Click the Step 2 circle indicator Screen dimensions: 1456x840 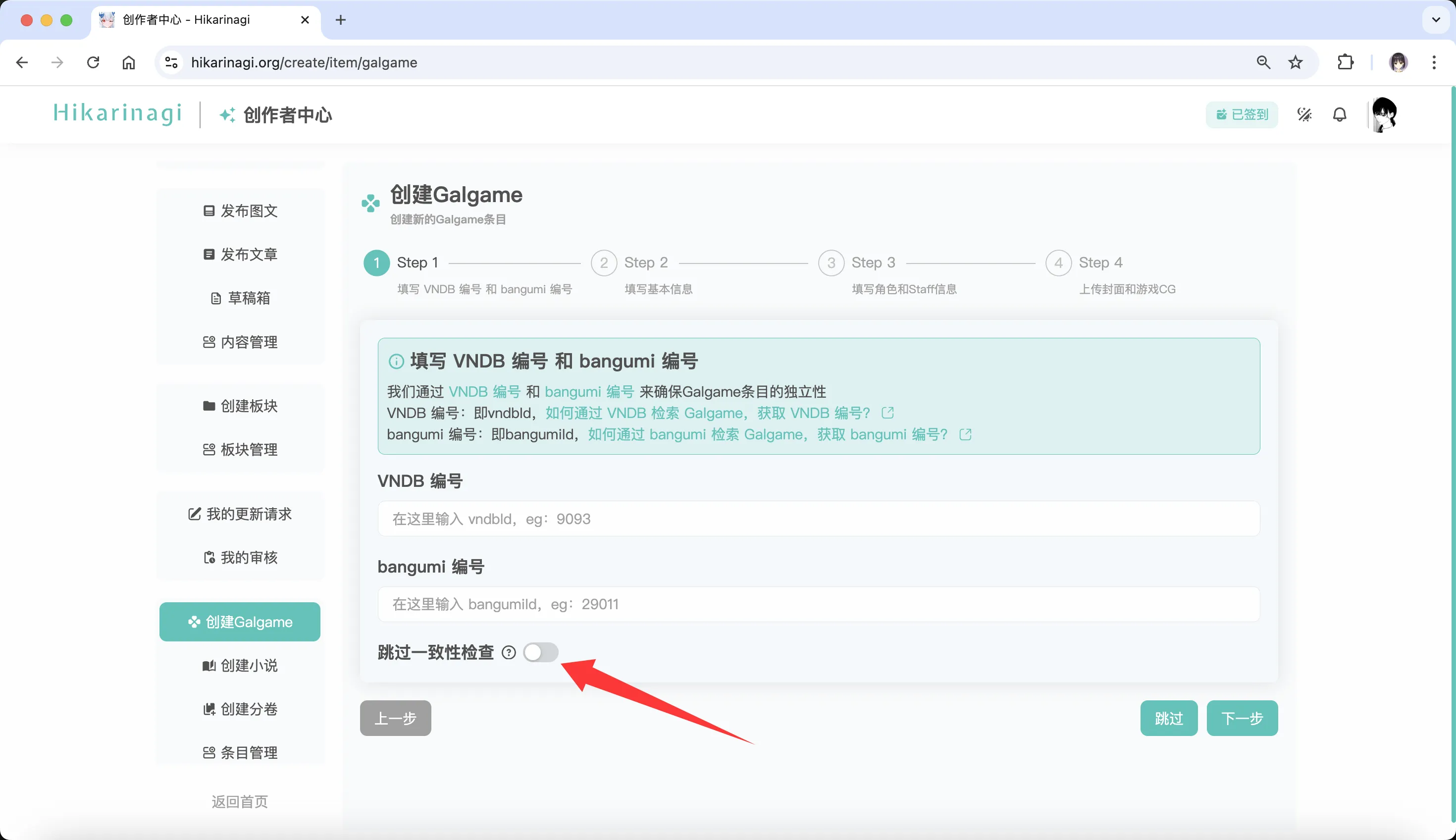click(x=604, y=263)
